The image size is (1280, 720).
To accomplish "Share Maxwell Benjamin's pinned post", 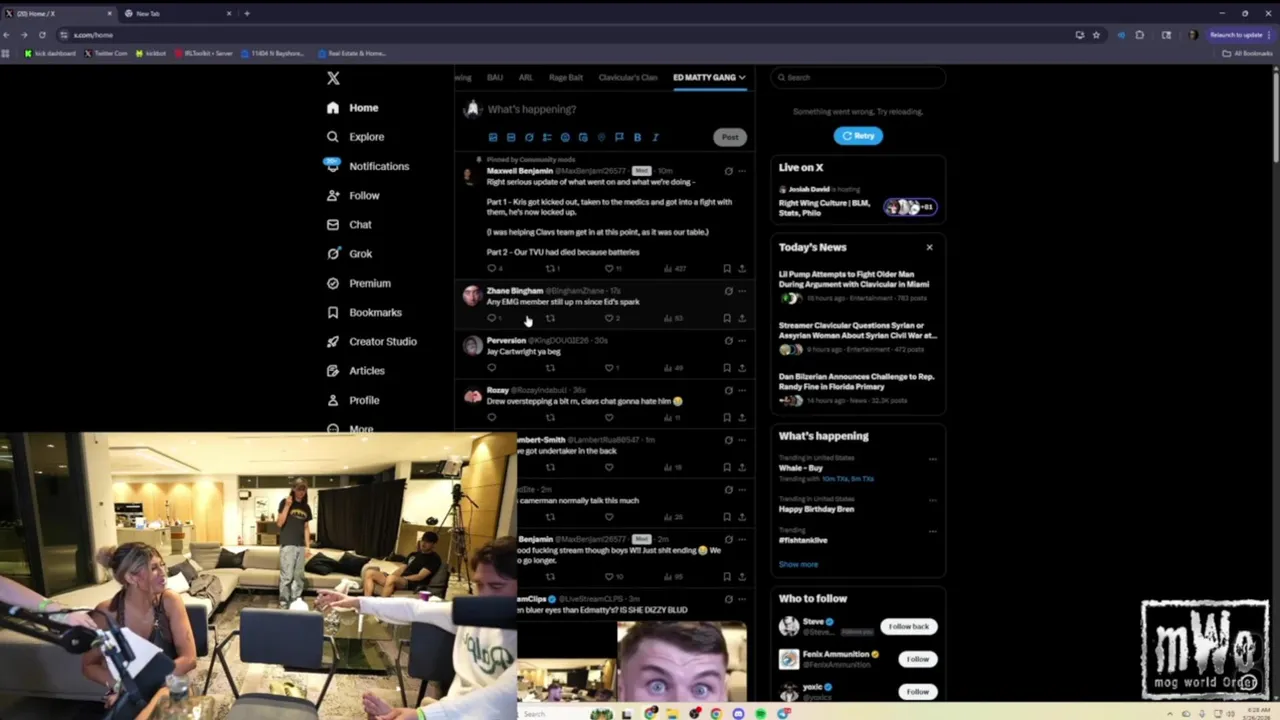I will point(742,268).
